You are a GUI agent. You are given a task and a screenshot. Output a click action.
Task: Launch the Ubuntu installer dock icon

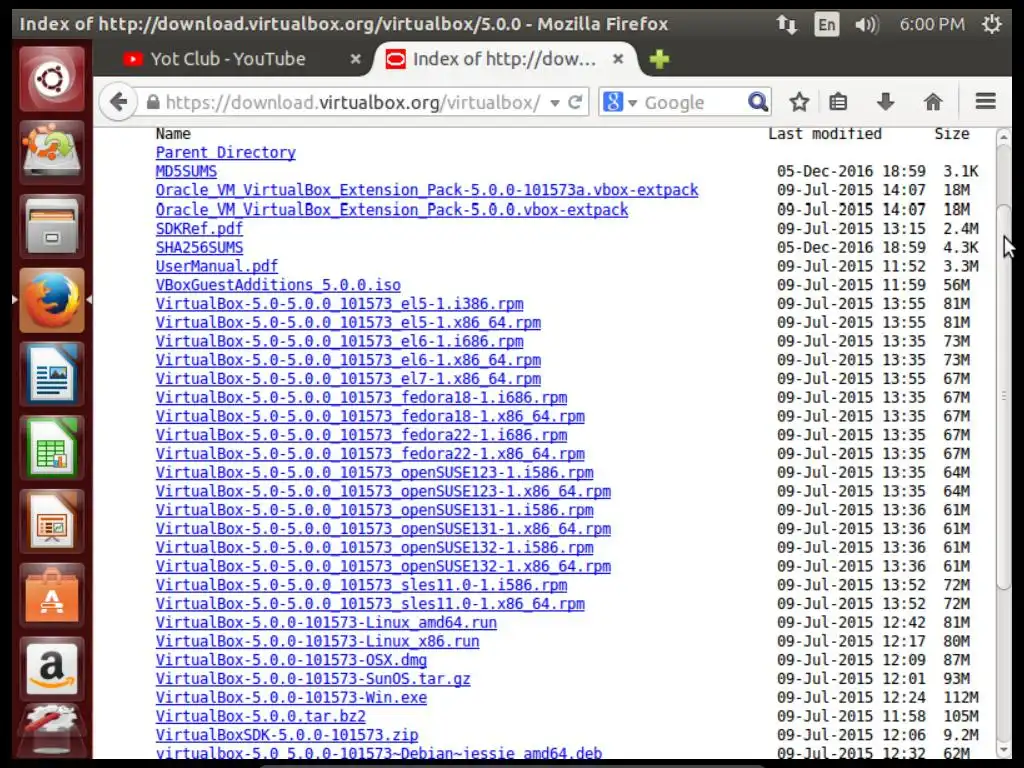tap(52, 152)
